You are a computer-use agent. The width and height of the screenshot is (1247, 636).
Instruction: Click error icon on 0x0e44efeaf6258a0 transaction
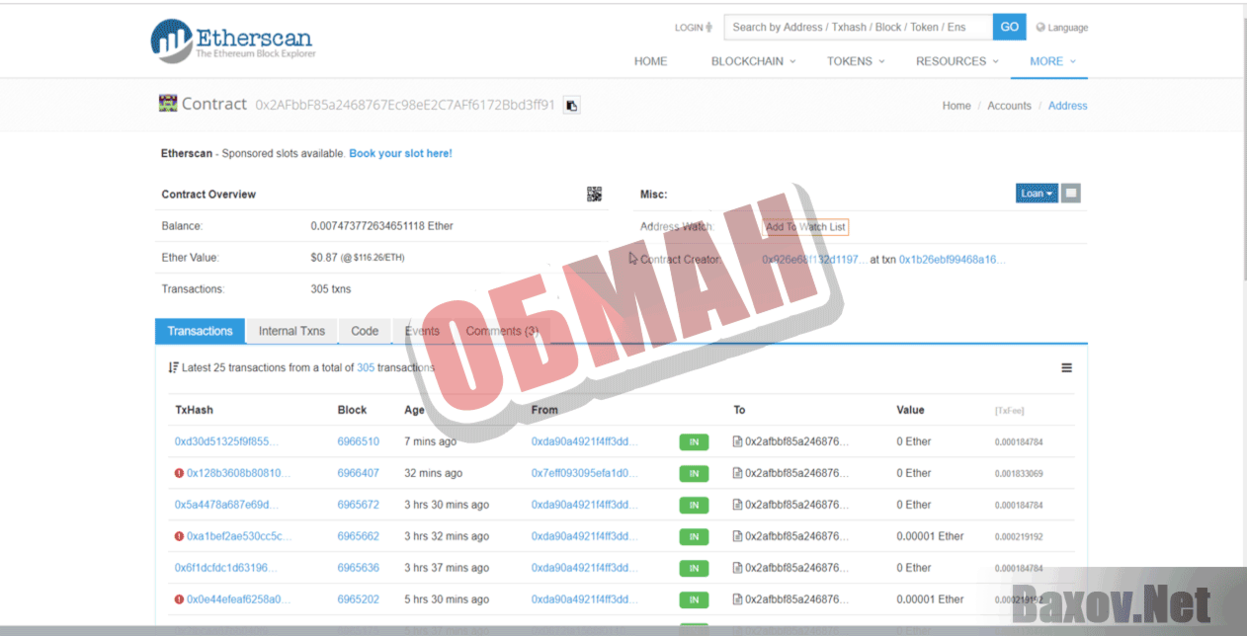[179, 599]
